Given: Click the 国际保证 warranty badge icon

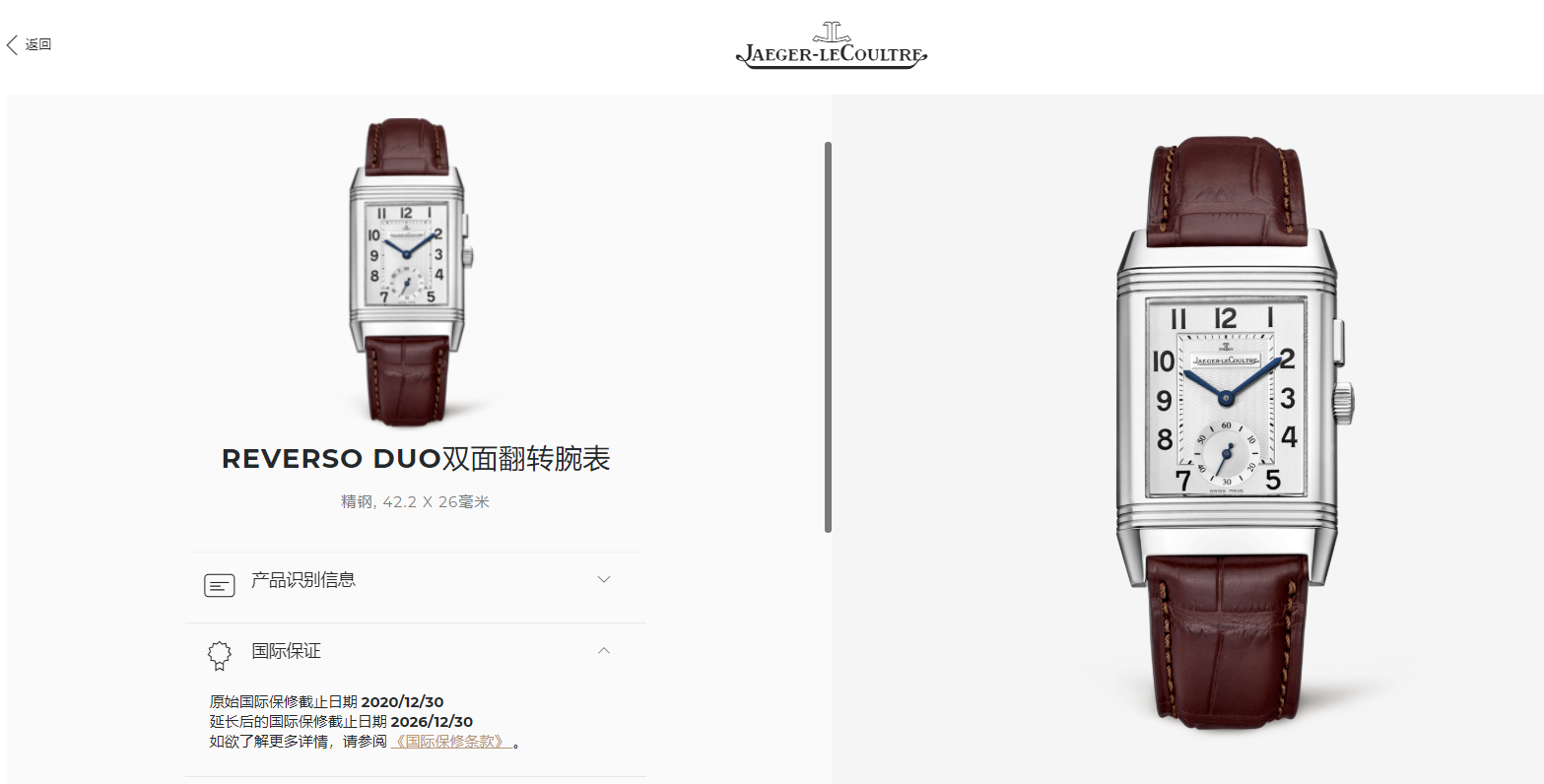Looking at the screenshot, I should pyautogui.click(x=219, y=656).
